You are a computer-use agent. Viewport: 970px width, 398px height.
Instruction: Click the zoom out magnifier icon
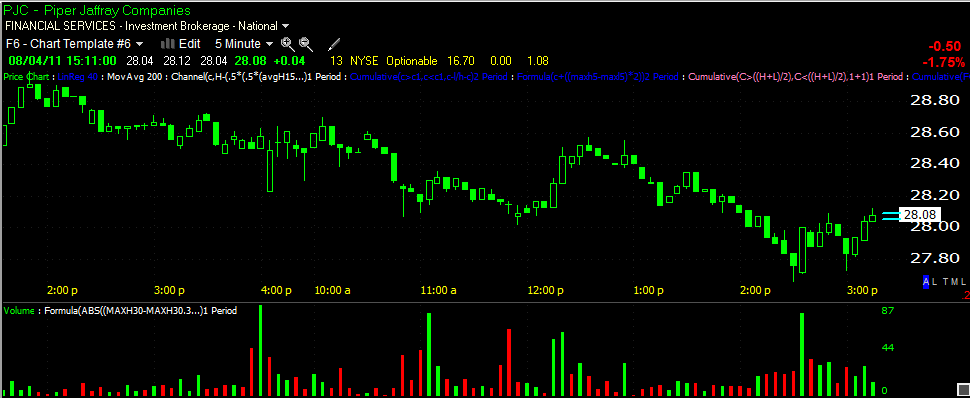click(306, 43)
